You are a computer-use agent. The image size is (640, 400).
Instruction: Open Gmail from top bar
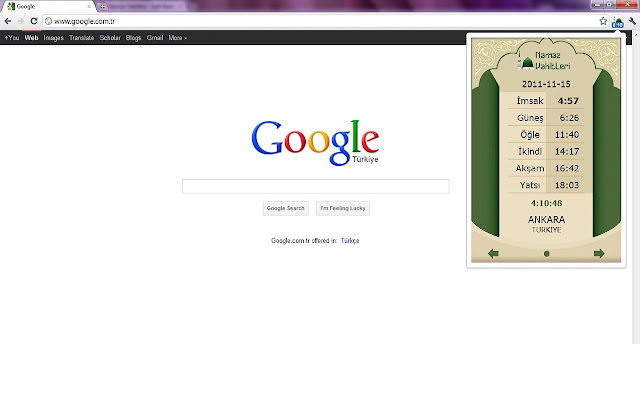coord(155,38)
